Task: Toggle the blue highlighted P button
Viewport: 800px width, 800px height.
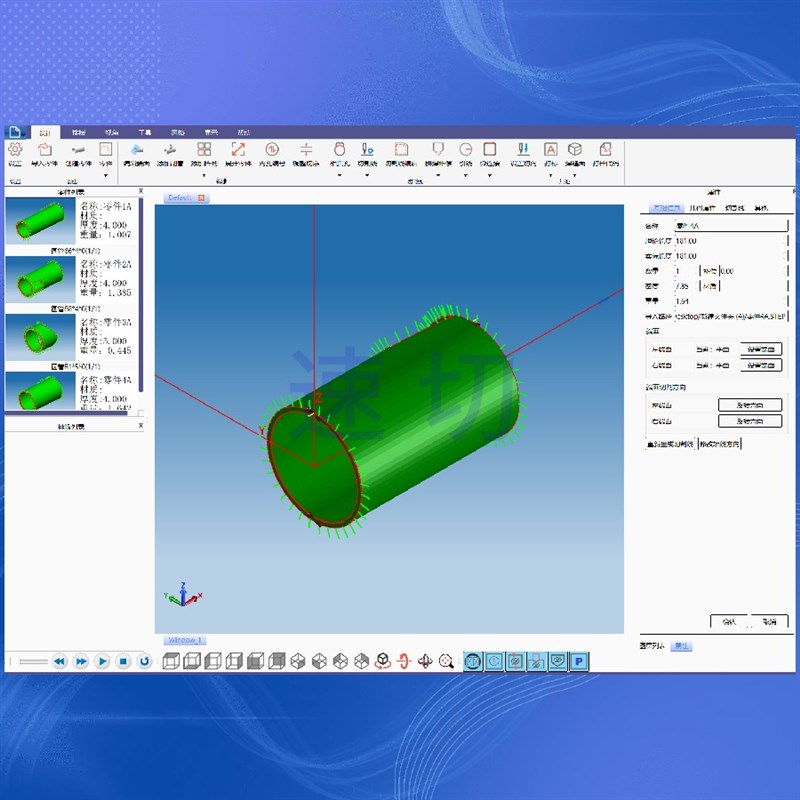Action: 579,662
